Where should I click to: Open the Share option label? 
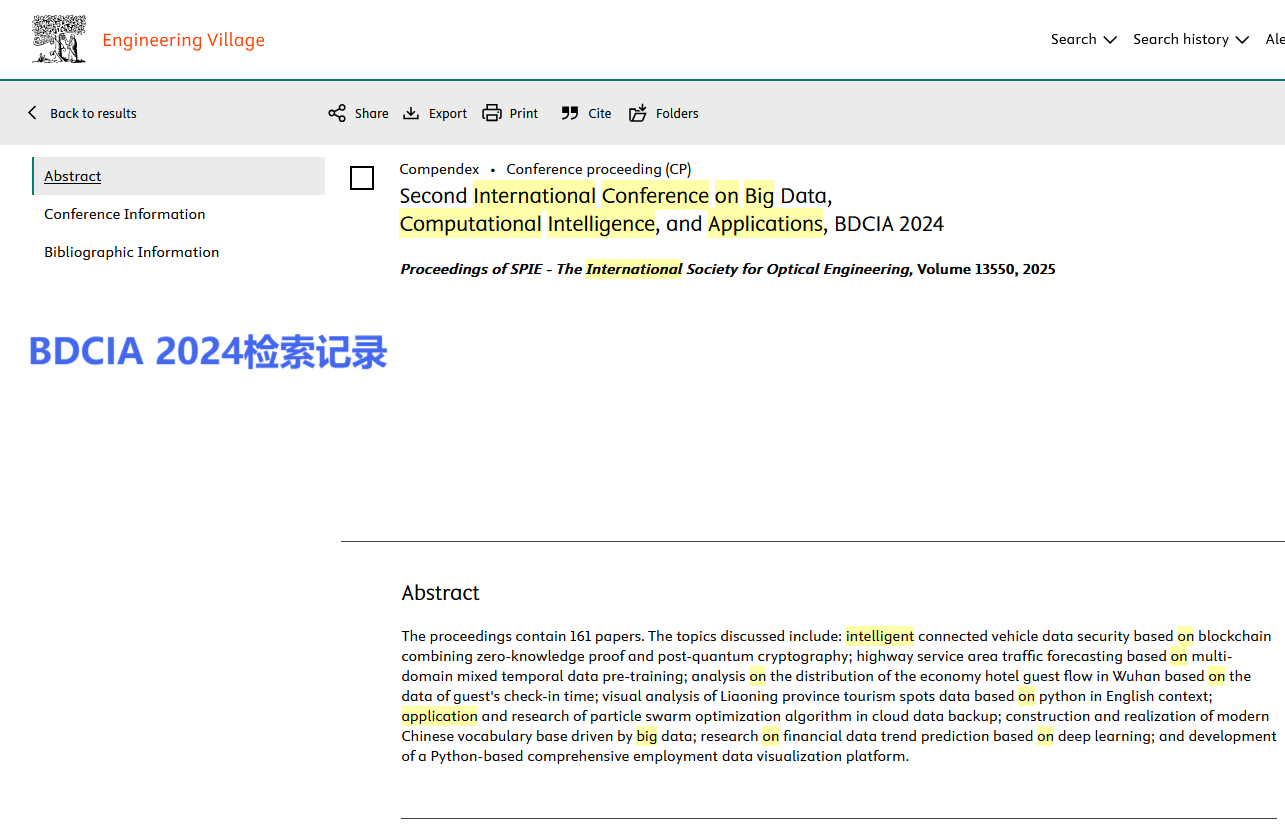tap(372, 113)
